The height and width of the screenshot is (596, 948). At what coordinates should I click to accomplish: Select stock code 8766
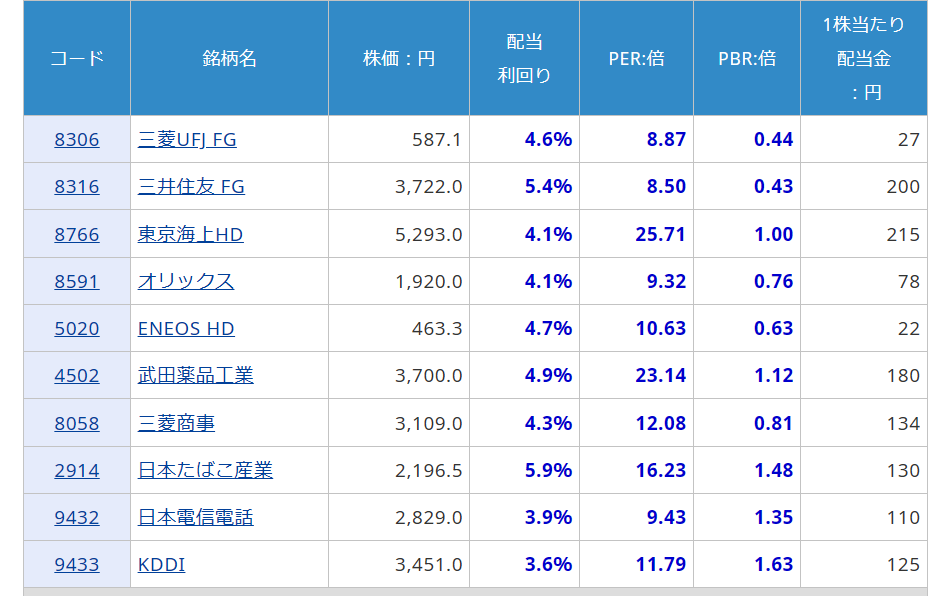pyautogui.click(x=77, y=235)
